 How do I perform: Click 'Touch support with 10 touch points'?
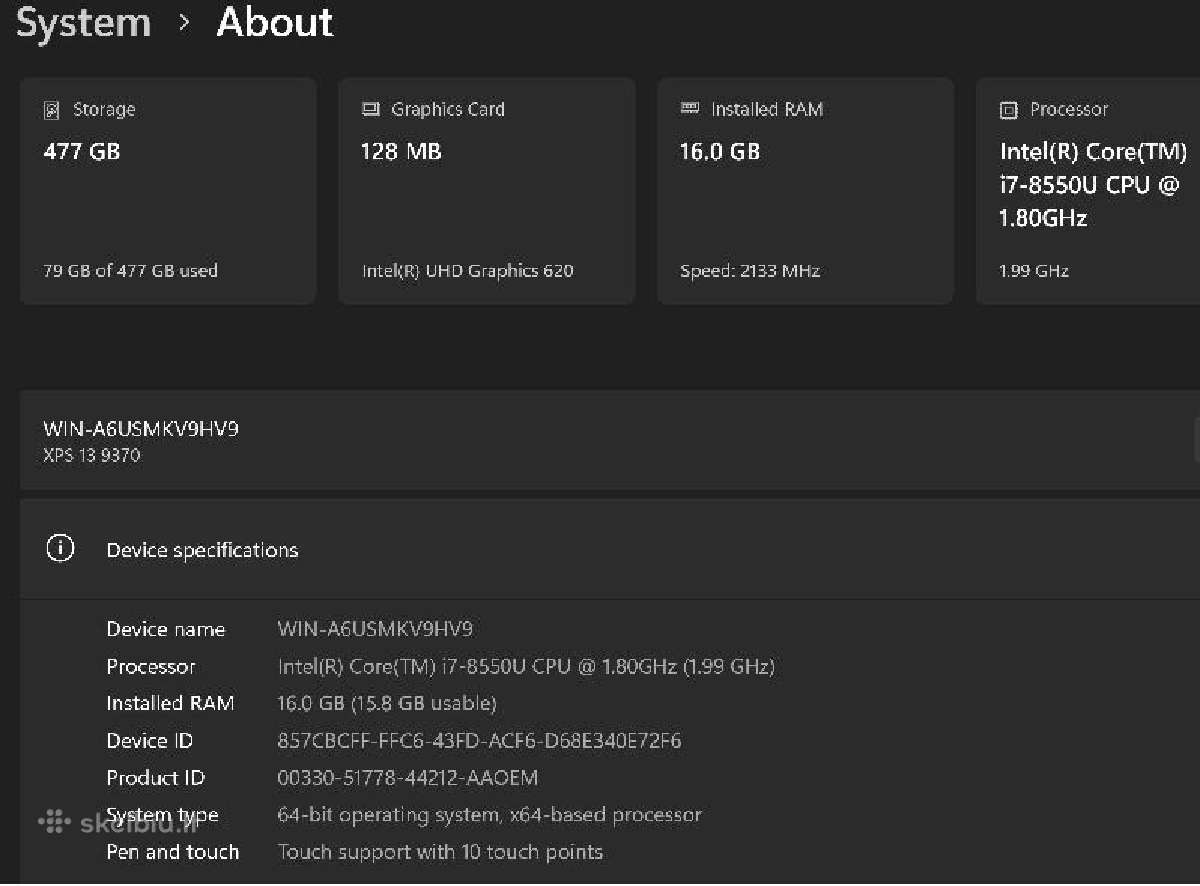tap(440, 852)
